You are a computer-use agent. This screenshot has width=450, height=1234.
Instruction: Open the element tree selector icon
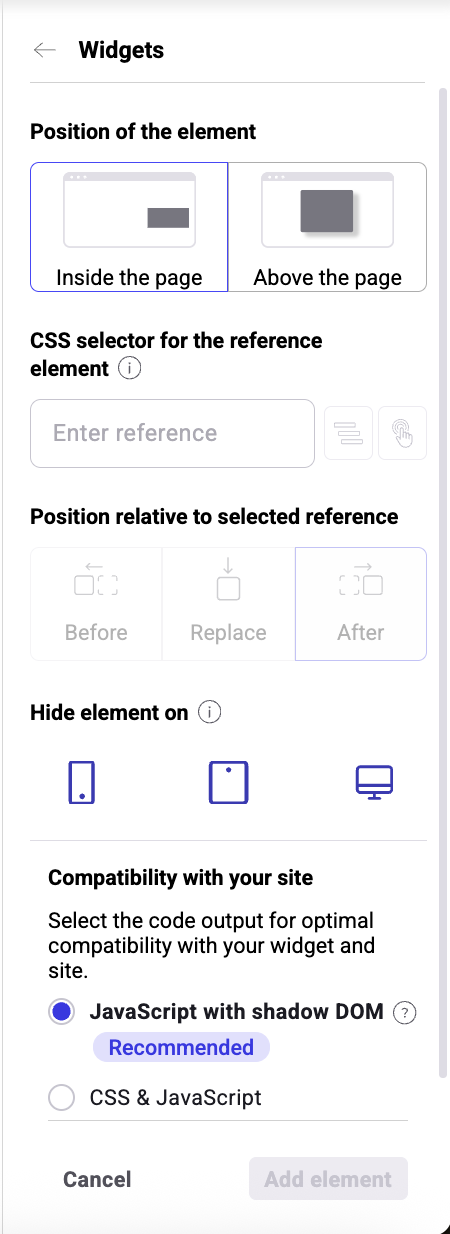tap(349, 433)
